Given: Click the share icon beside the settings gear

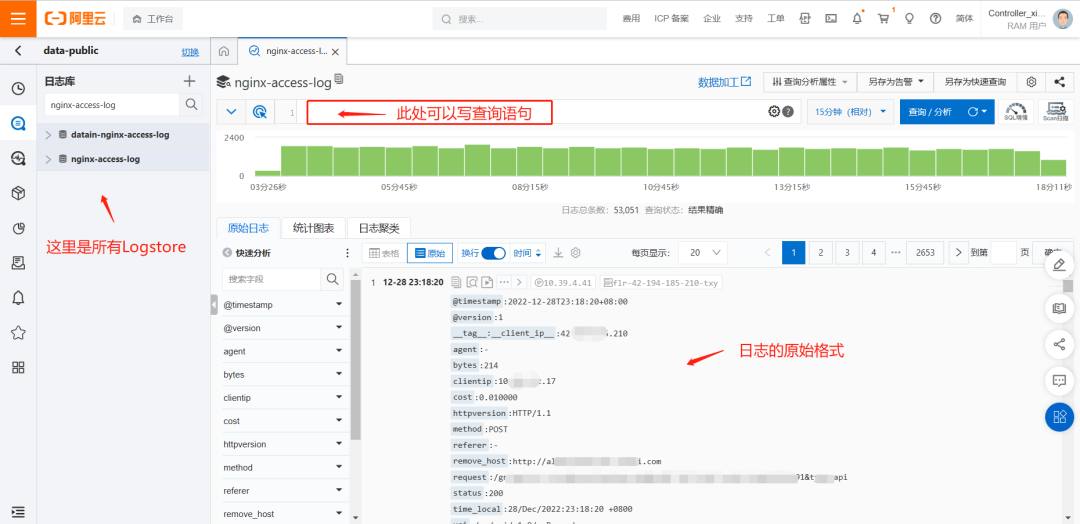Looking at the screenshot, I should pos(1059,82).
